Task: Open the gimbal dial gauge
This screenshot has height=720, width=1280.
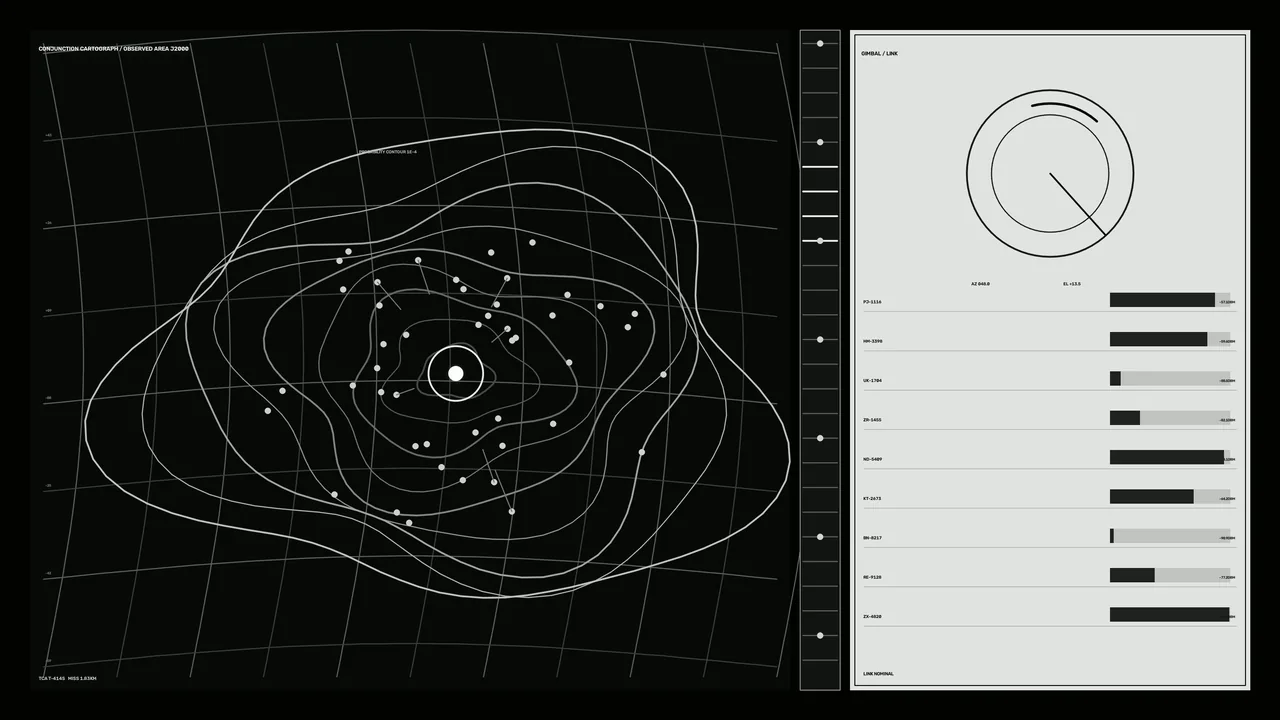Action: click(1050, 173)
